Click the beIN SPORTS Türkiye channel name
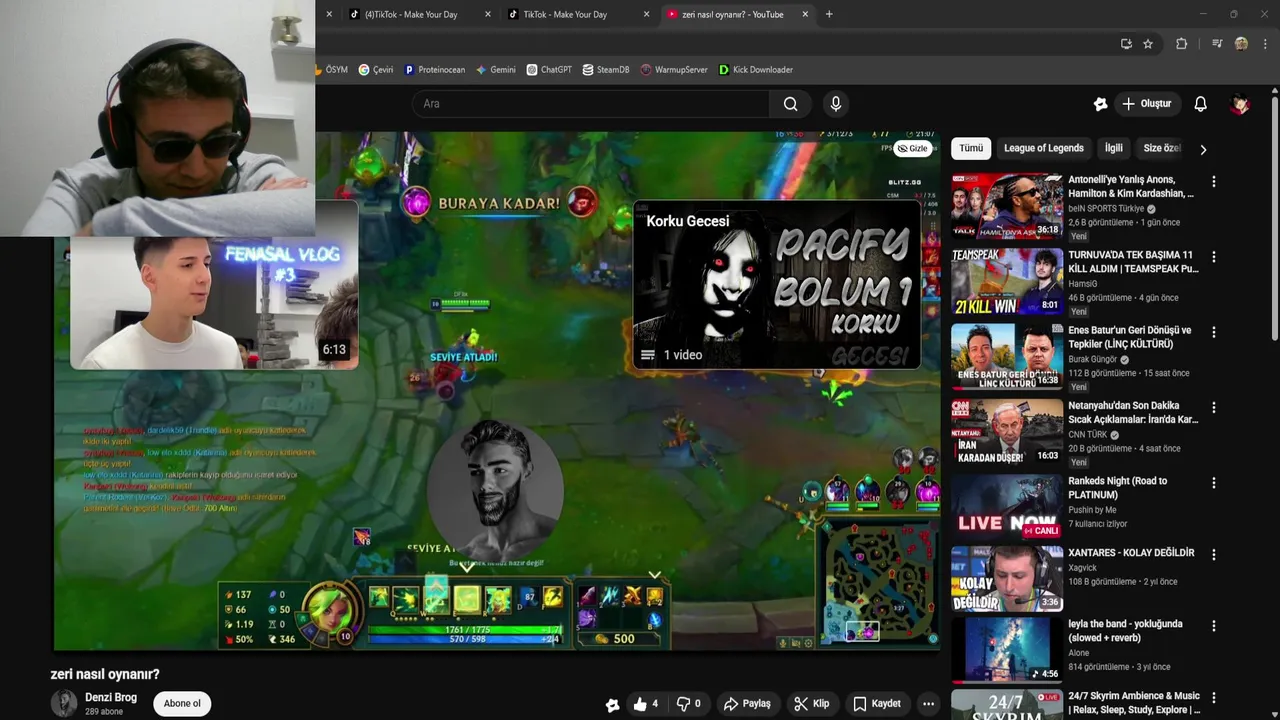 [x=1106, y=209]
